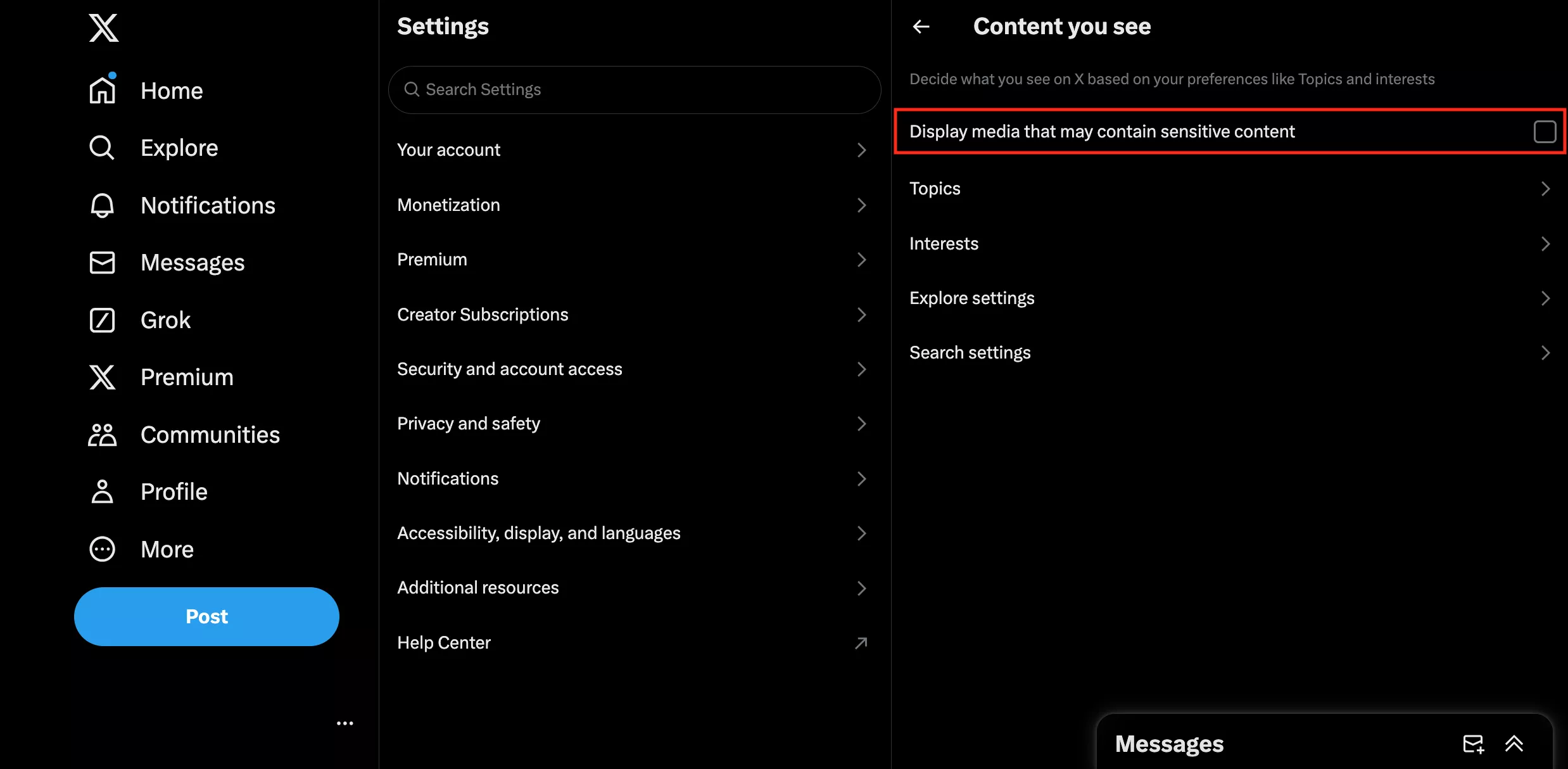Click the X logo icon
1568x769 pixels.
[x=103, y=28]
